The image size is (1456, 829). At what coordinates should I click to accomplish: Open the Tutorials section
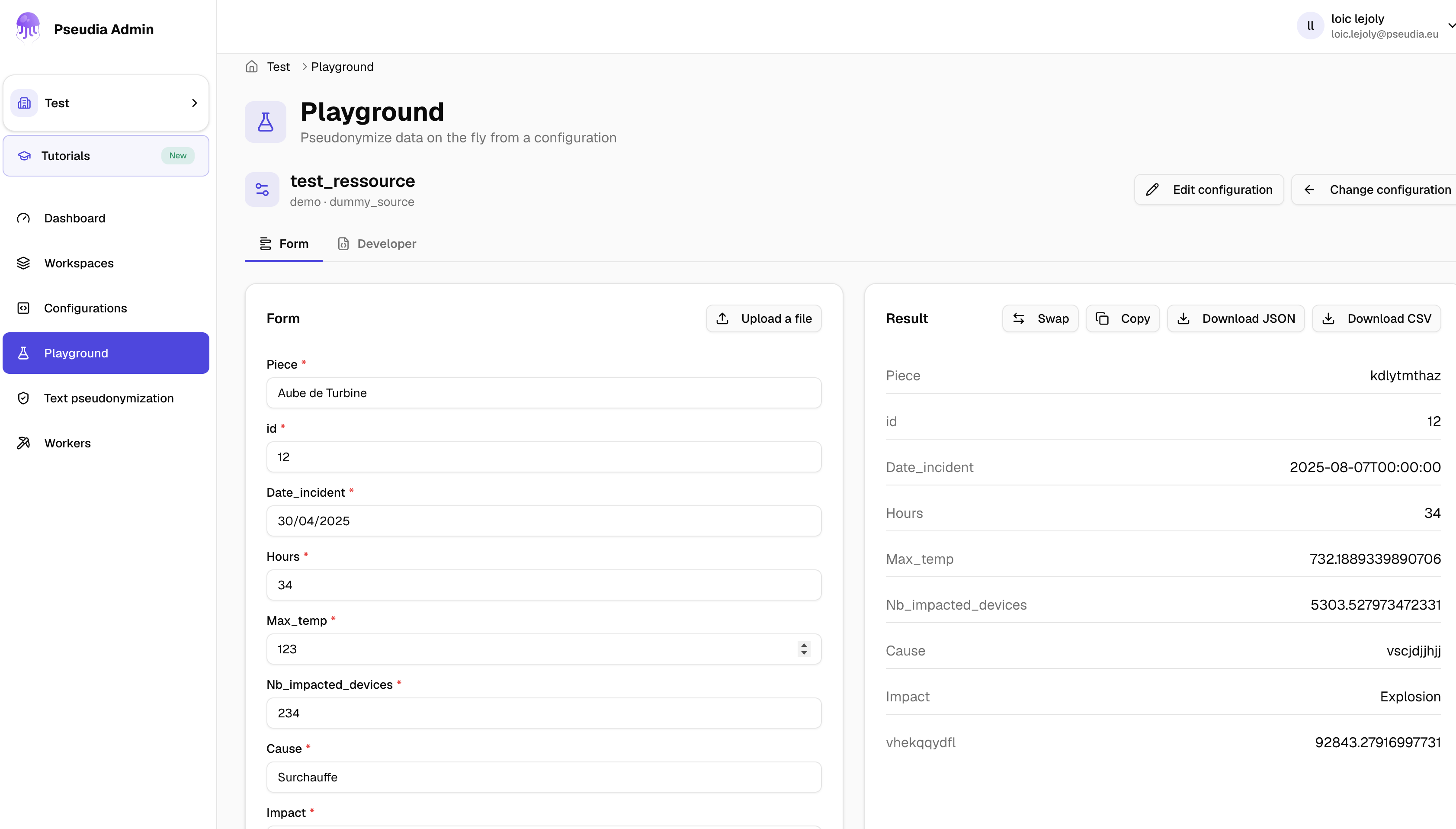point(106,156)
